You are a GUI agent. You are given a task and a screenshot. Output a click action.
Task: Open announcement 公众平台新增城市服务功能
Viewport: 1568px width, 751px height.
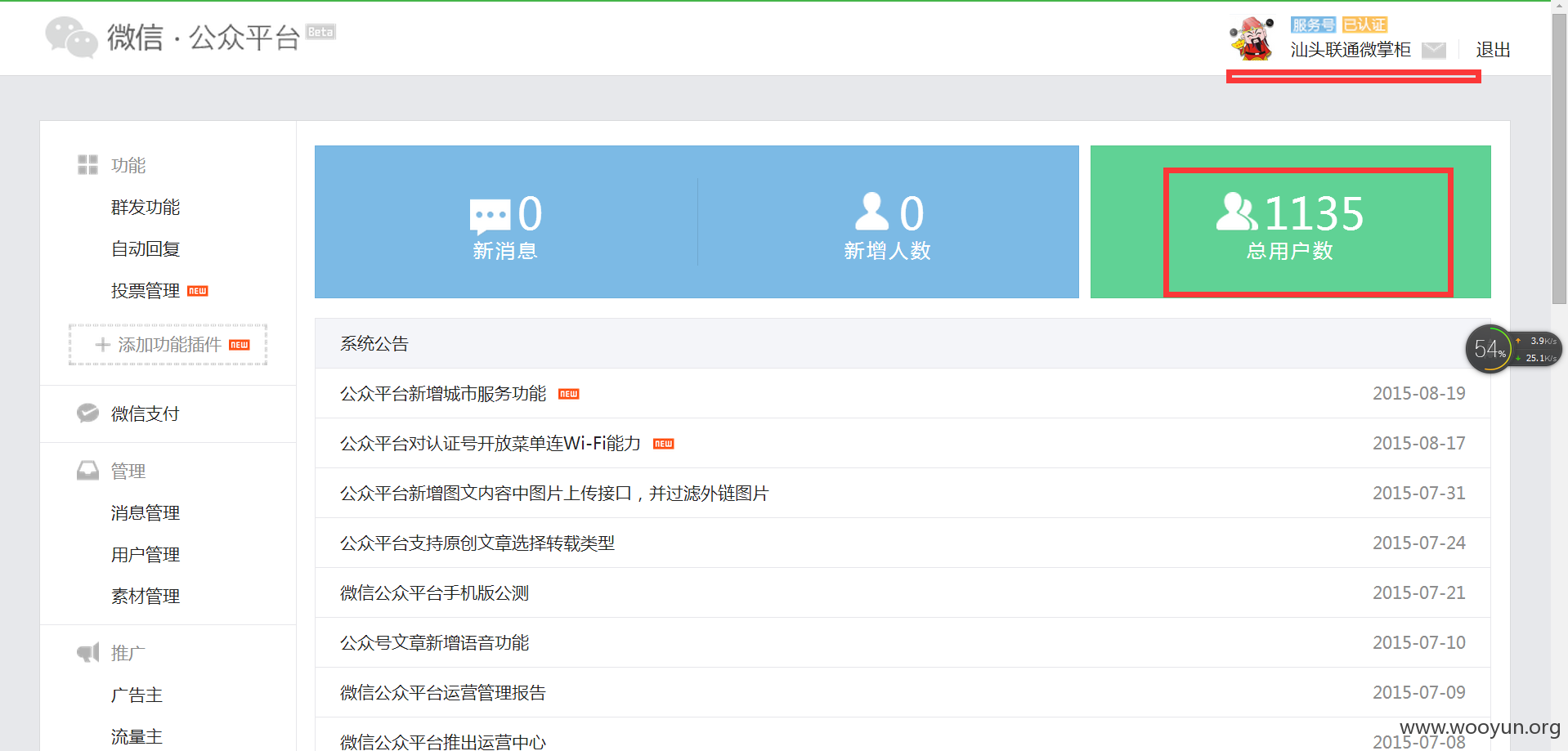(443, 394)
